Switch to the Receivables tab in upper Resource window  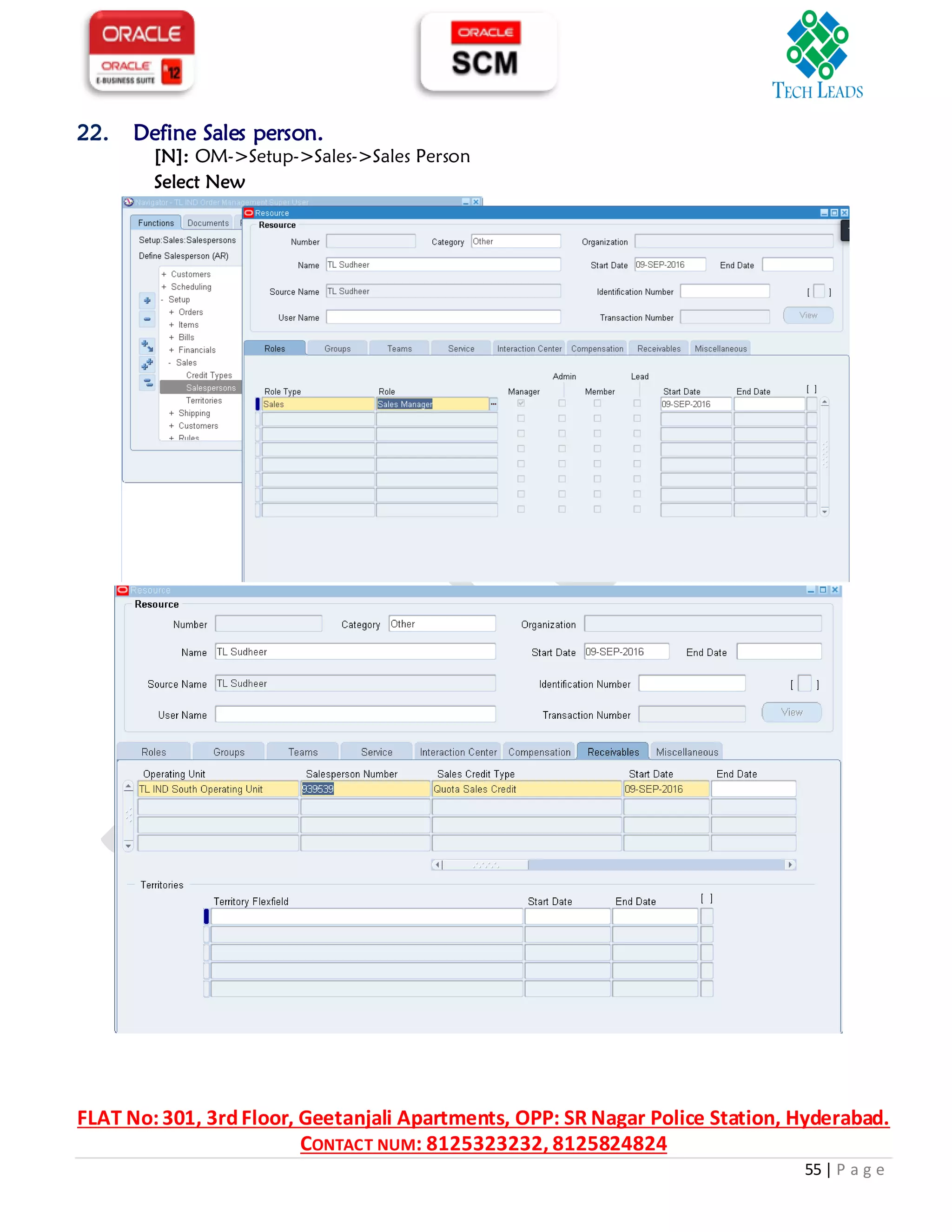pyautogui.click(x=658, y=349)
